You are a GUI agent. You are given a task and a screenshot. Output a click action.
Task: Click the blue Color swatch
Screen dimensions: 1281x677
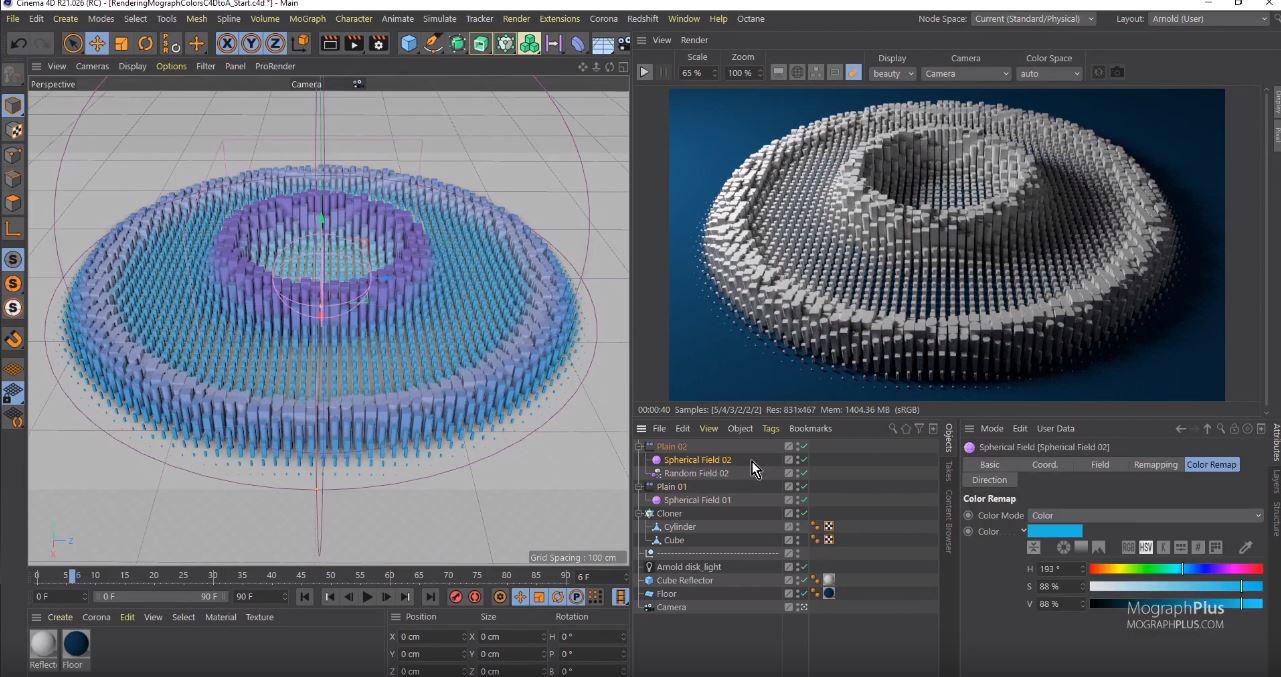pos(1055,531)
